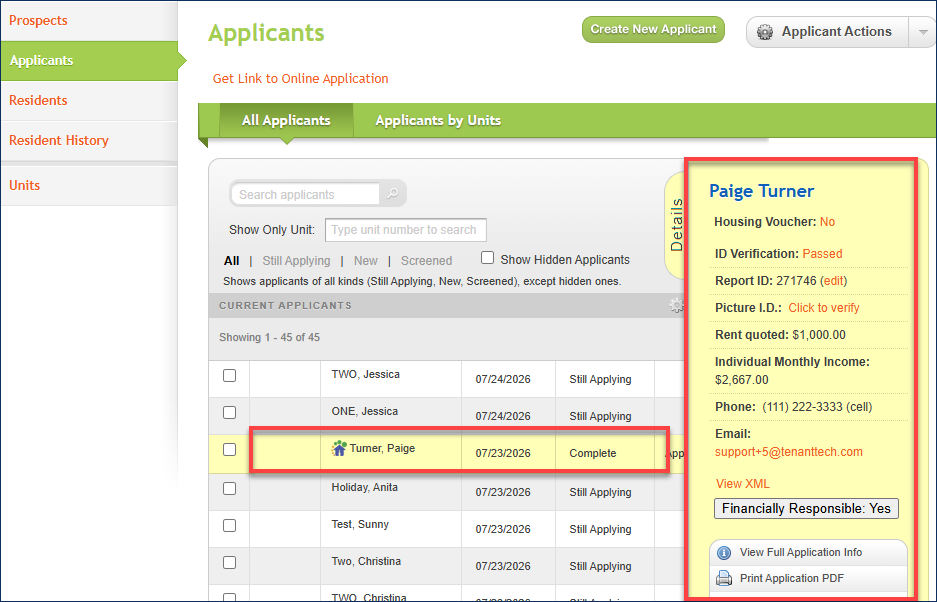
Task: Click the support+5@tenanttech.com email link
Action: point(789,452)
